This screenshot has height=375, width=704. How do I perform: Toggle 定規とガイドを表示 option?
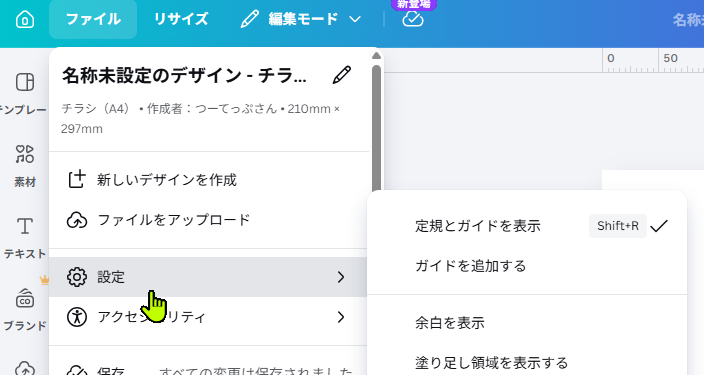527,226
